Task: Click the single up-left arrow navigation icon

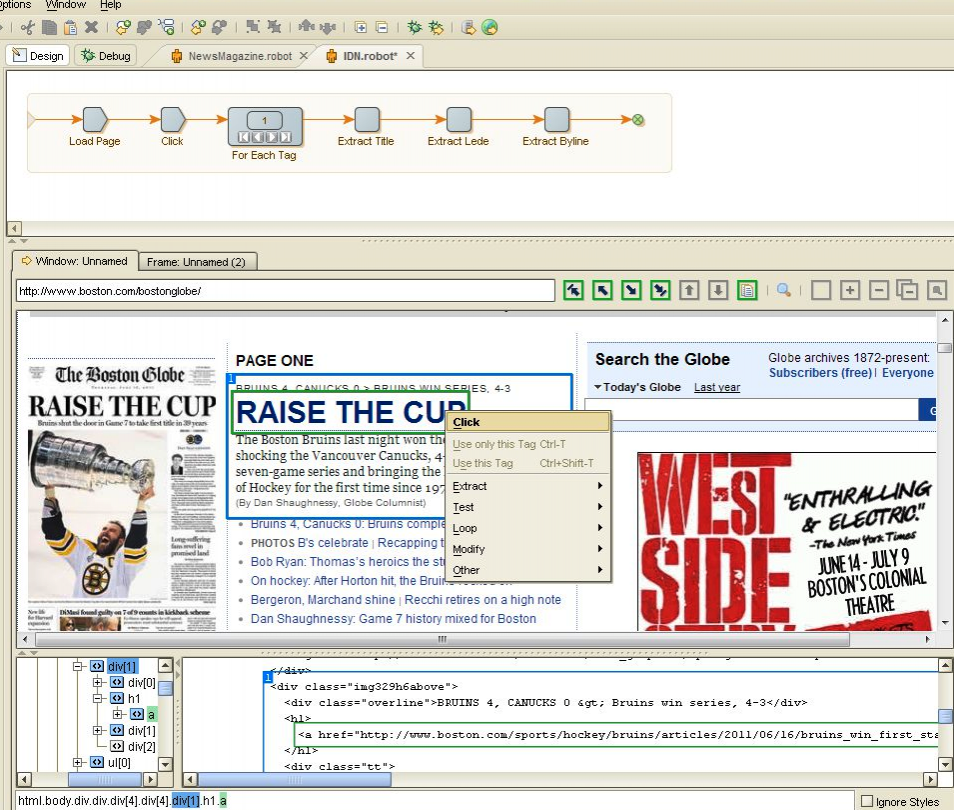Action: 602,290
